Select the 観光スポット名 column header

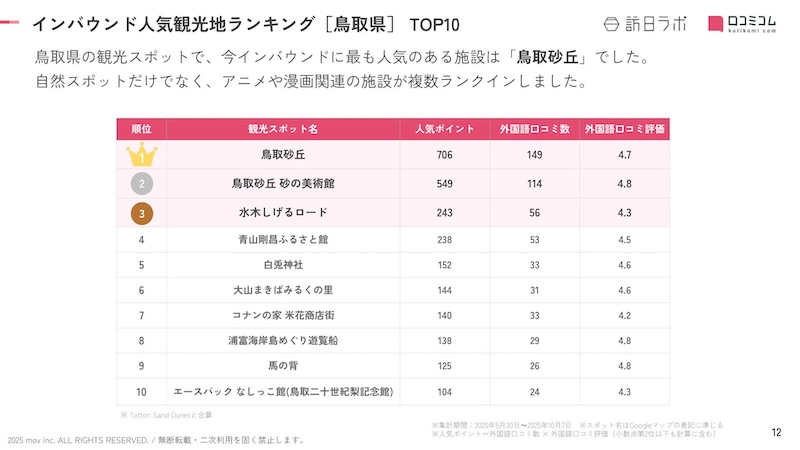(282, 129)
